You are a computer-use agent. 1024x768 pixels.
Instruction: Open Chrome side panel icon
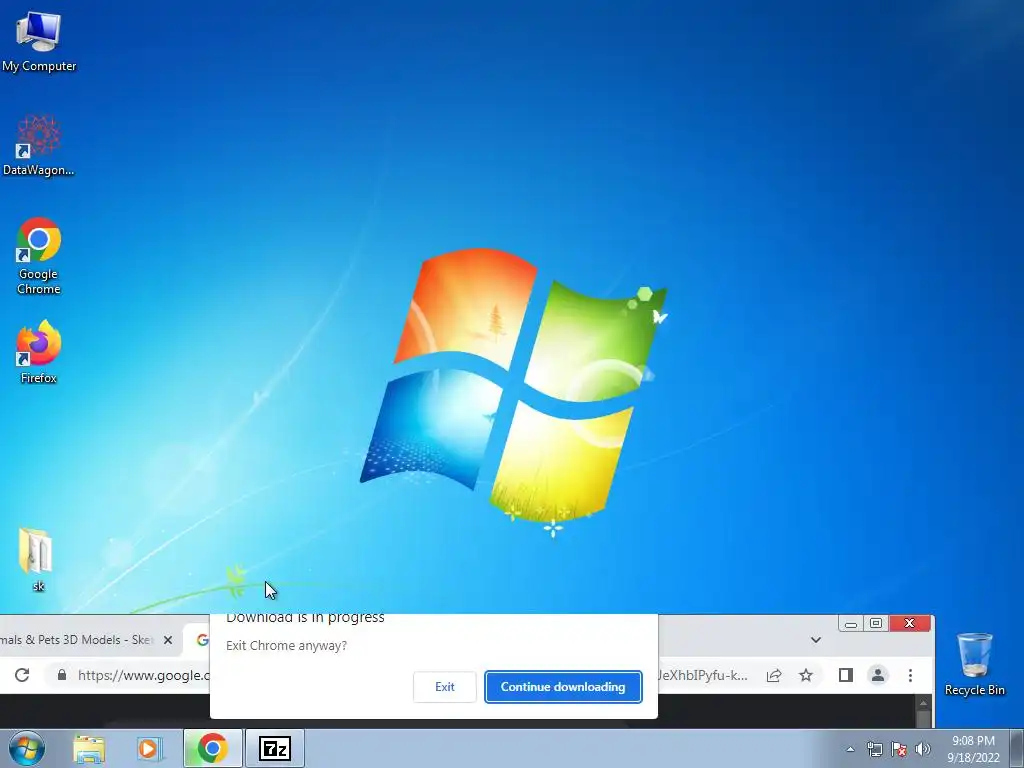[x=846, y=675]
